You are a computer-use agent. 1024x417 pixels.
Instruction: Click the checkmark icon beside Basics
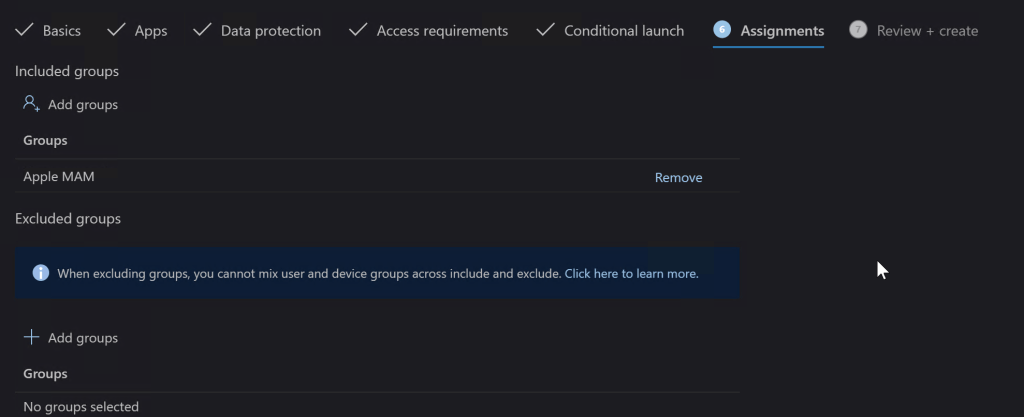(x=24, y=30)
